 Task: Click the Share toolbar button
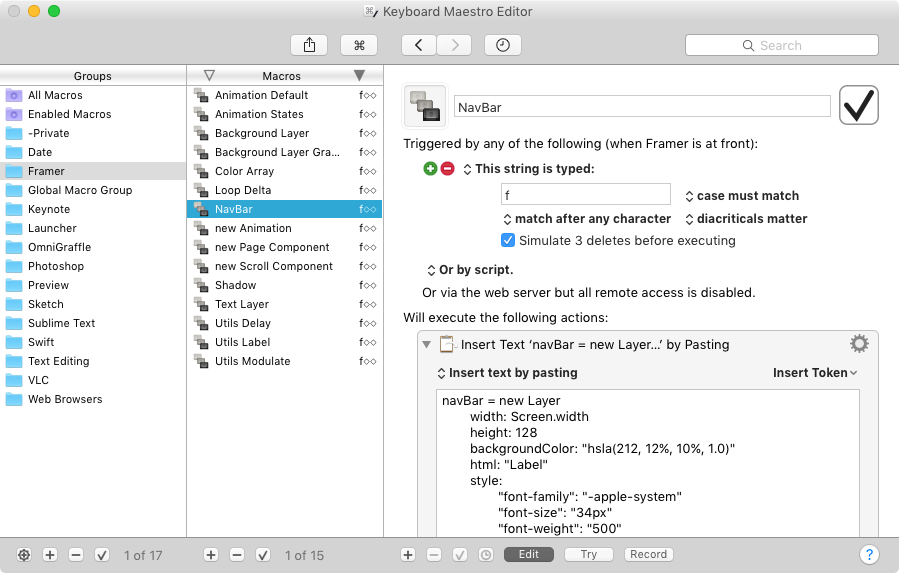pyautogui.click(x=309, y=45)
